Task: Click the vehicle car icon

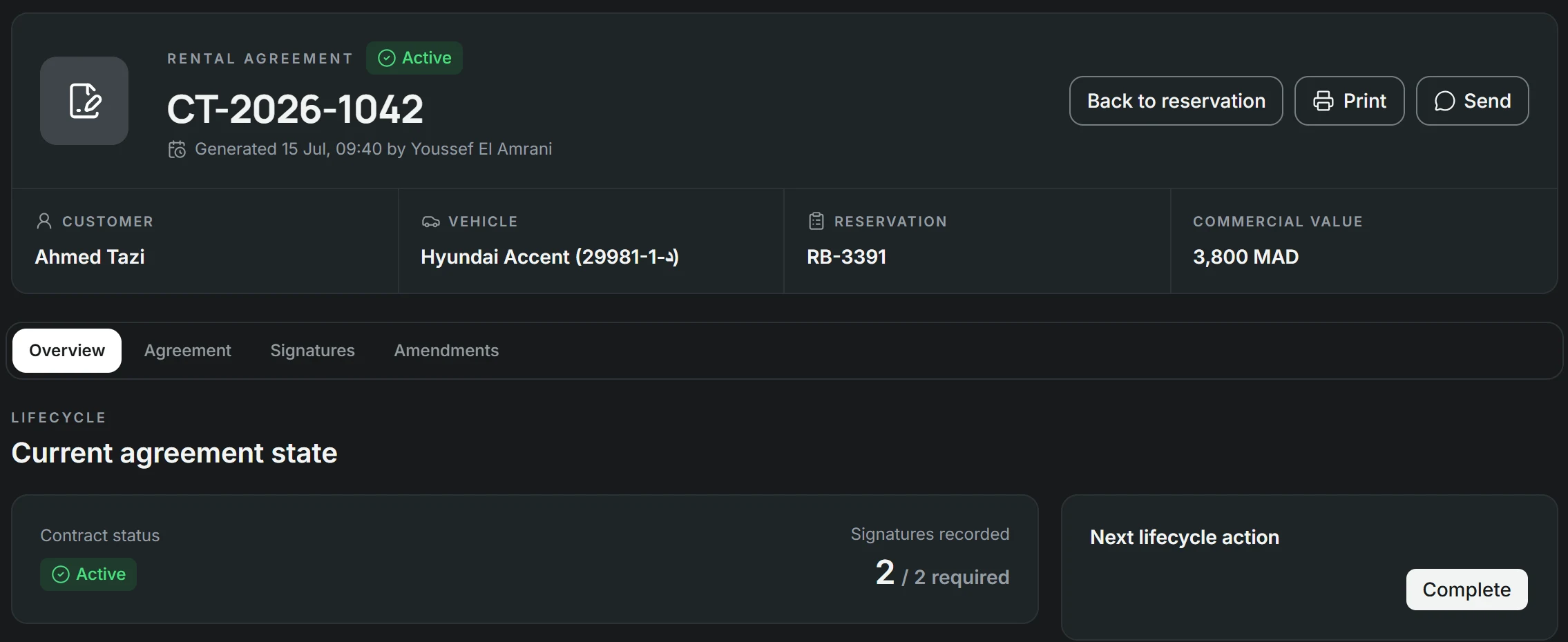Action: pos(430,222)
